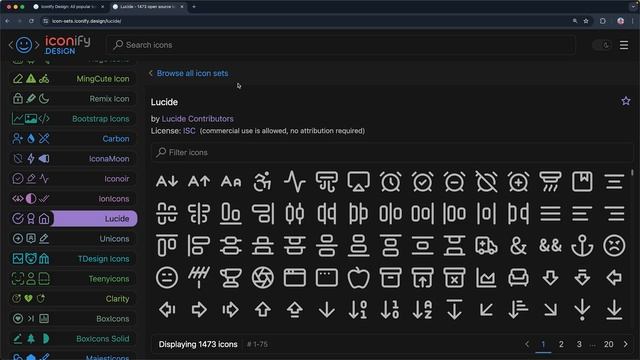Click the Iconify Design logo

[50, 45]
